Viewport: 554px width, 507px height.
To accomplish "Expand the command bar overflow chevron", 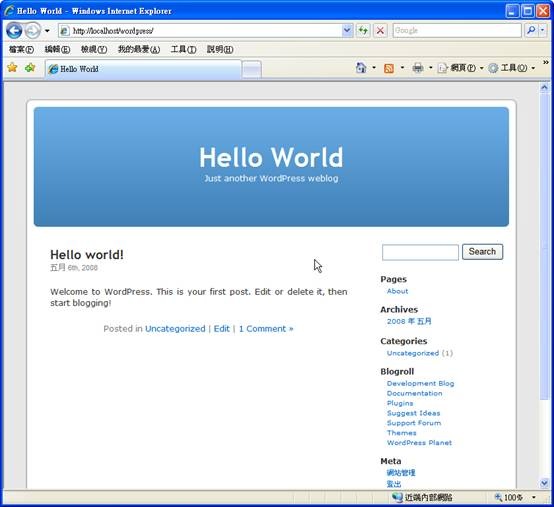I will tap(546, 62).
